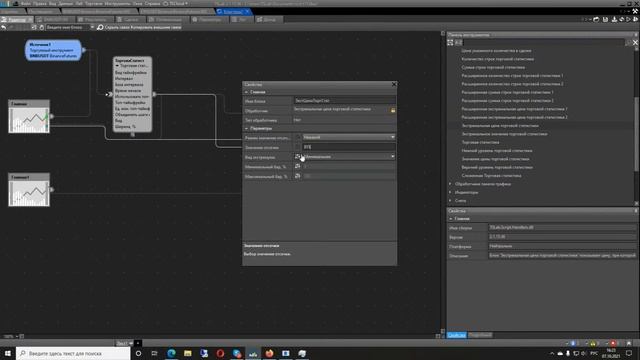Click the Введите имя блока input box

67,27
